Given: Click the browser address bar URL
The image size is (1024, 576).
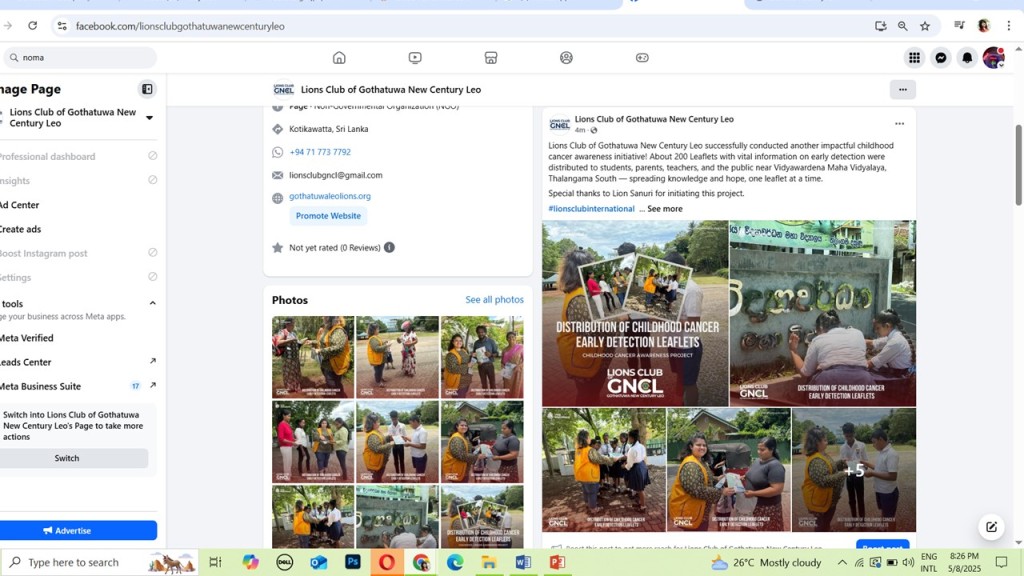Looking at the screenshot, I should point(180,26).
